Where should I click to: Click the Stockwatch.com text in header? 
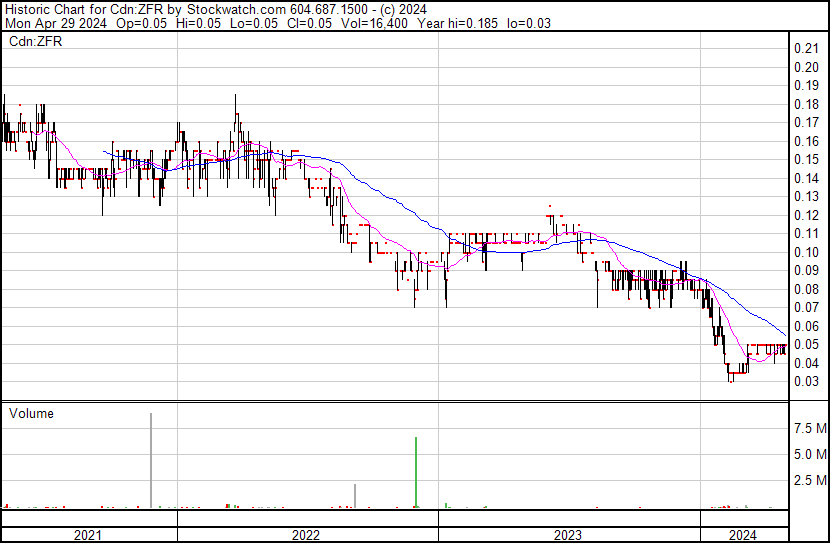236,8
